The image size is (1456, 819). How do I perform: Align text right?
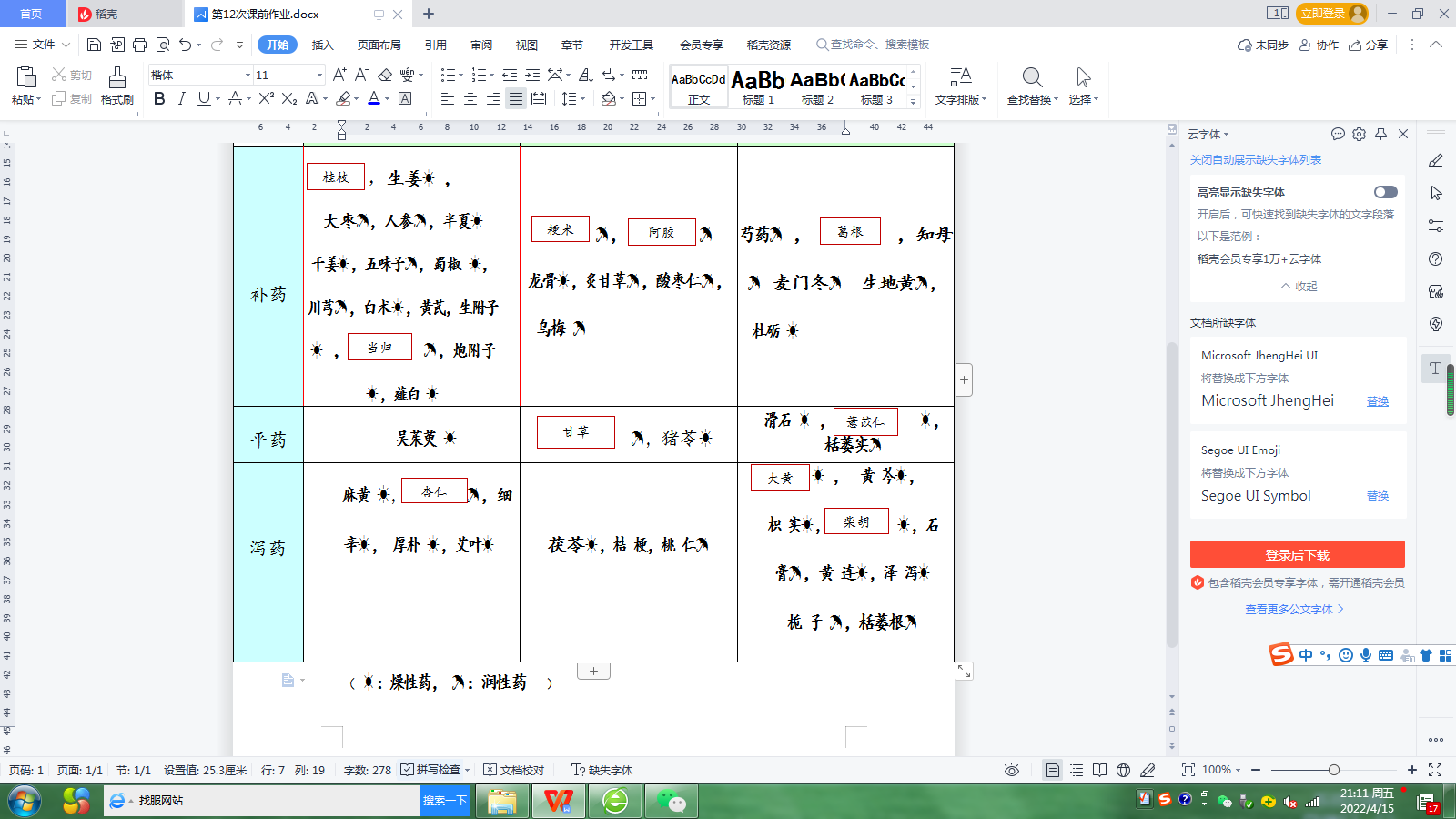[493, 98]
